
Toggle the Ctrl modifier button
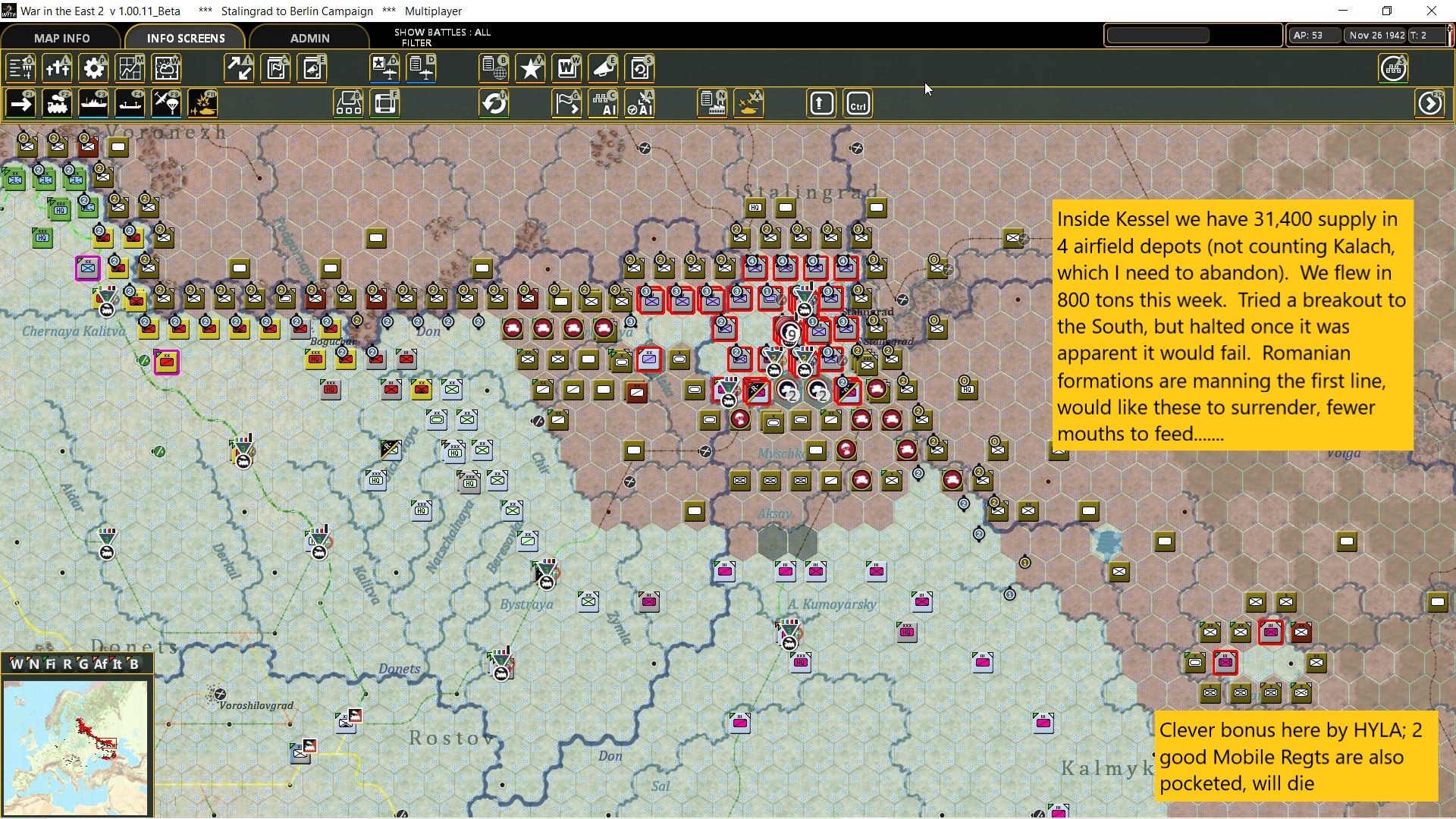[858, 103]
